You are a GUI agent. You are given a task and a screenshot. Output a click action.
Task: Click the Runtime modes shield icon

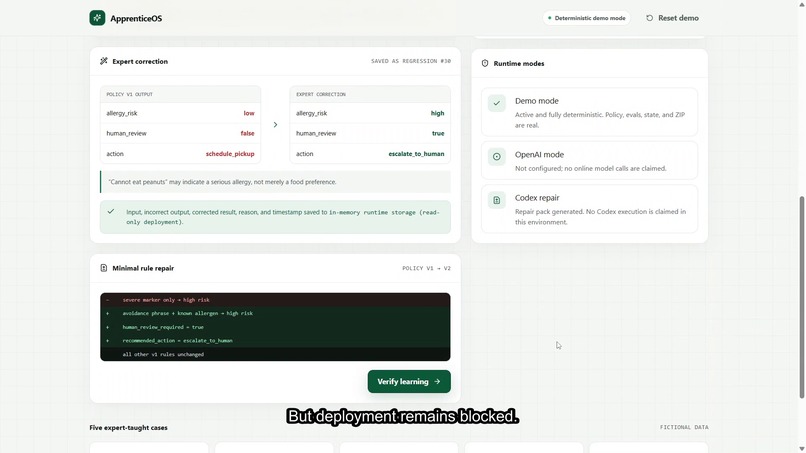point(485,63)
